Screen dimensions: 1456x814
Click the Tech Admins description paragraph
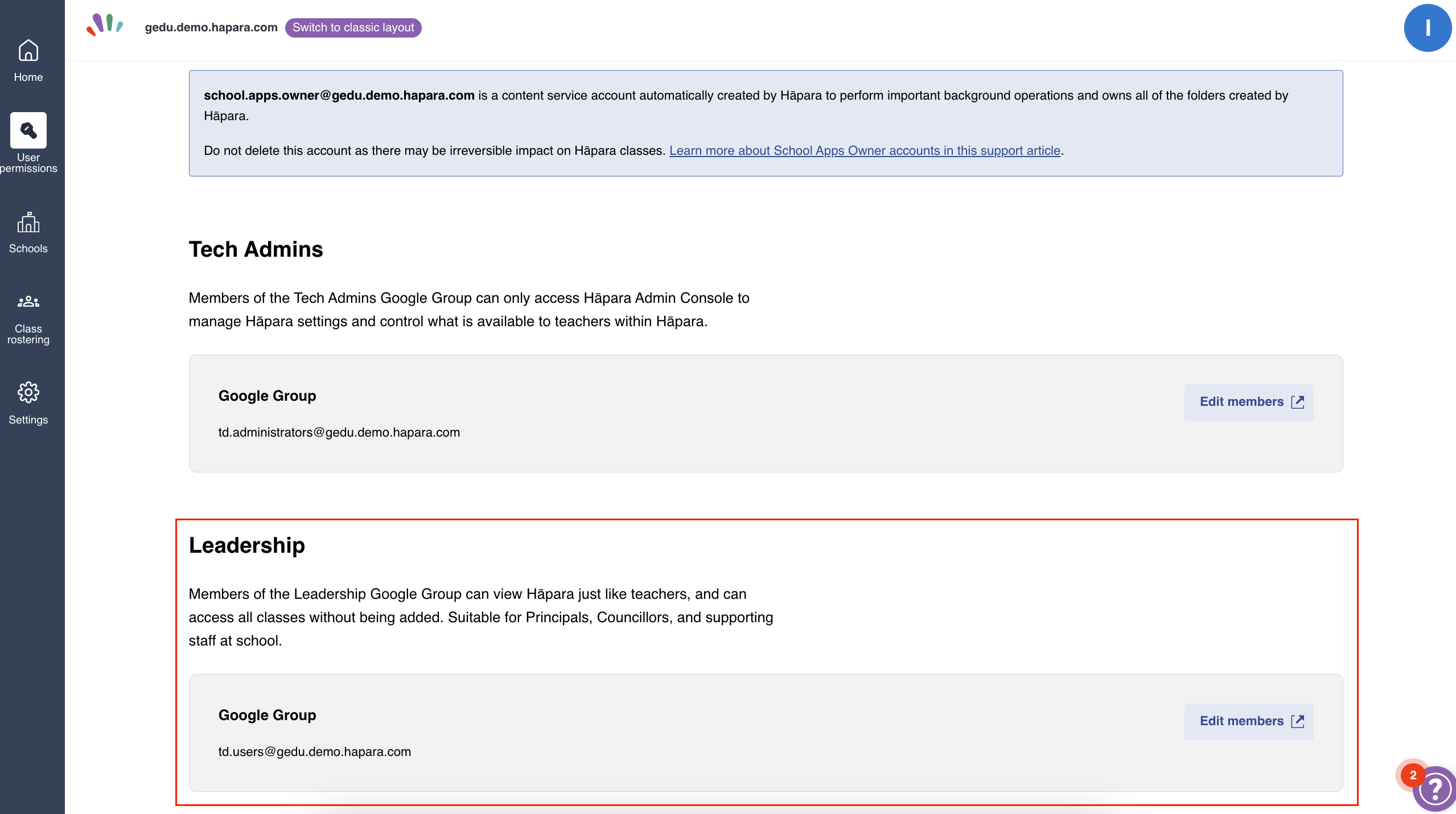click(469, 310)
